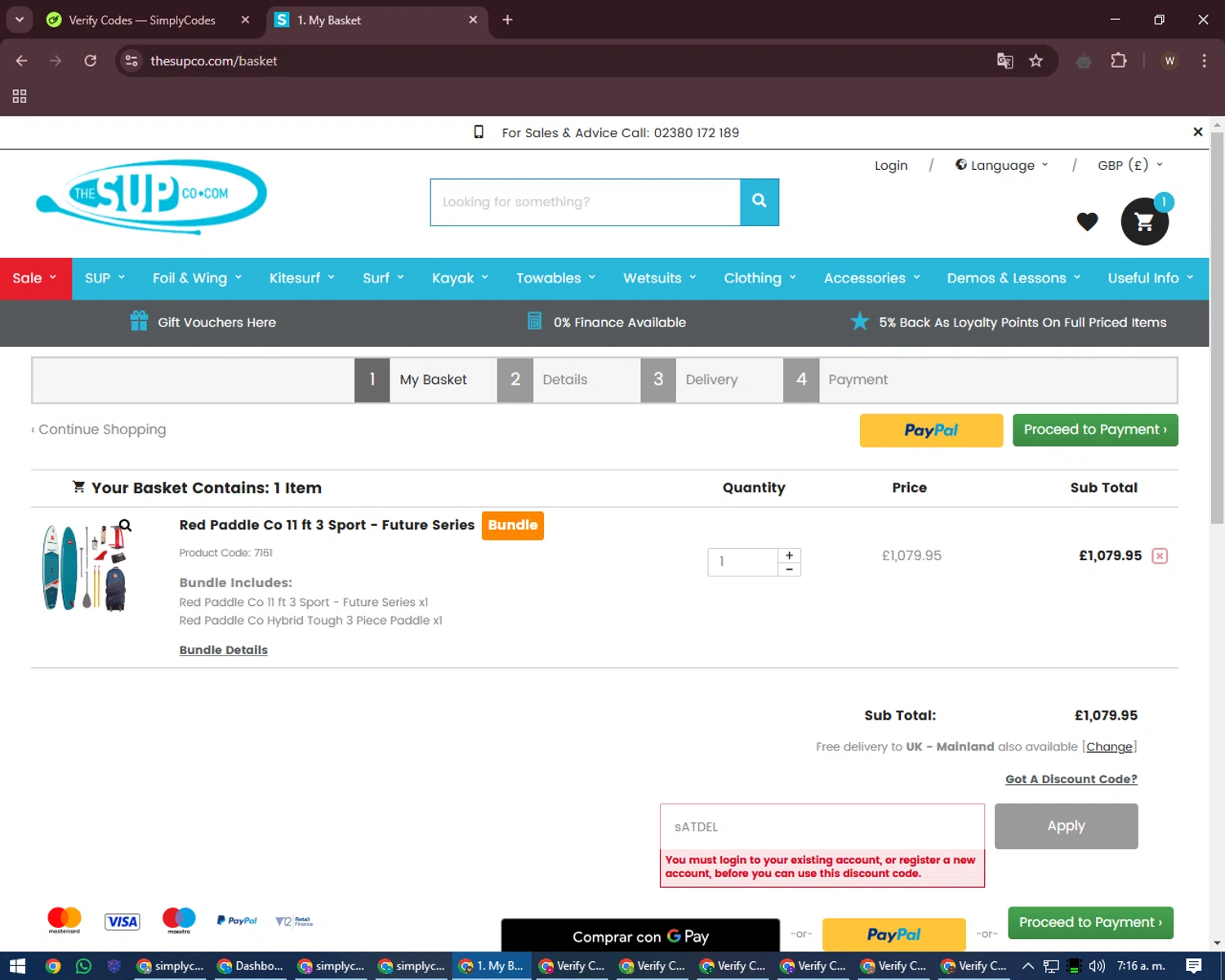The height and width of the screenshot is (980, 1225).
Task: Click bottom Proceed to Payment button
Action: tap(1090, 923)
